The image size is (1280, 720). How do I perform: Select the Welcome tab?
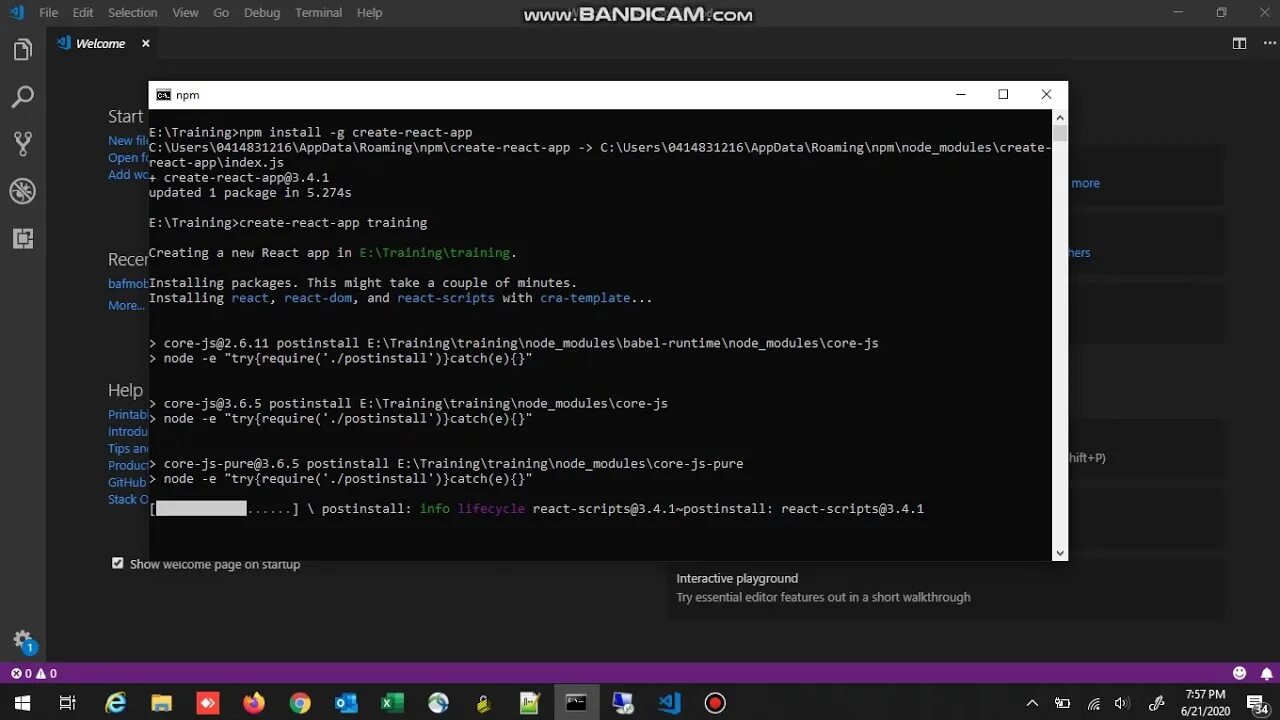click(x=100, y=43)
